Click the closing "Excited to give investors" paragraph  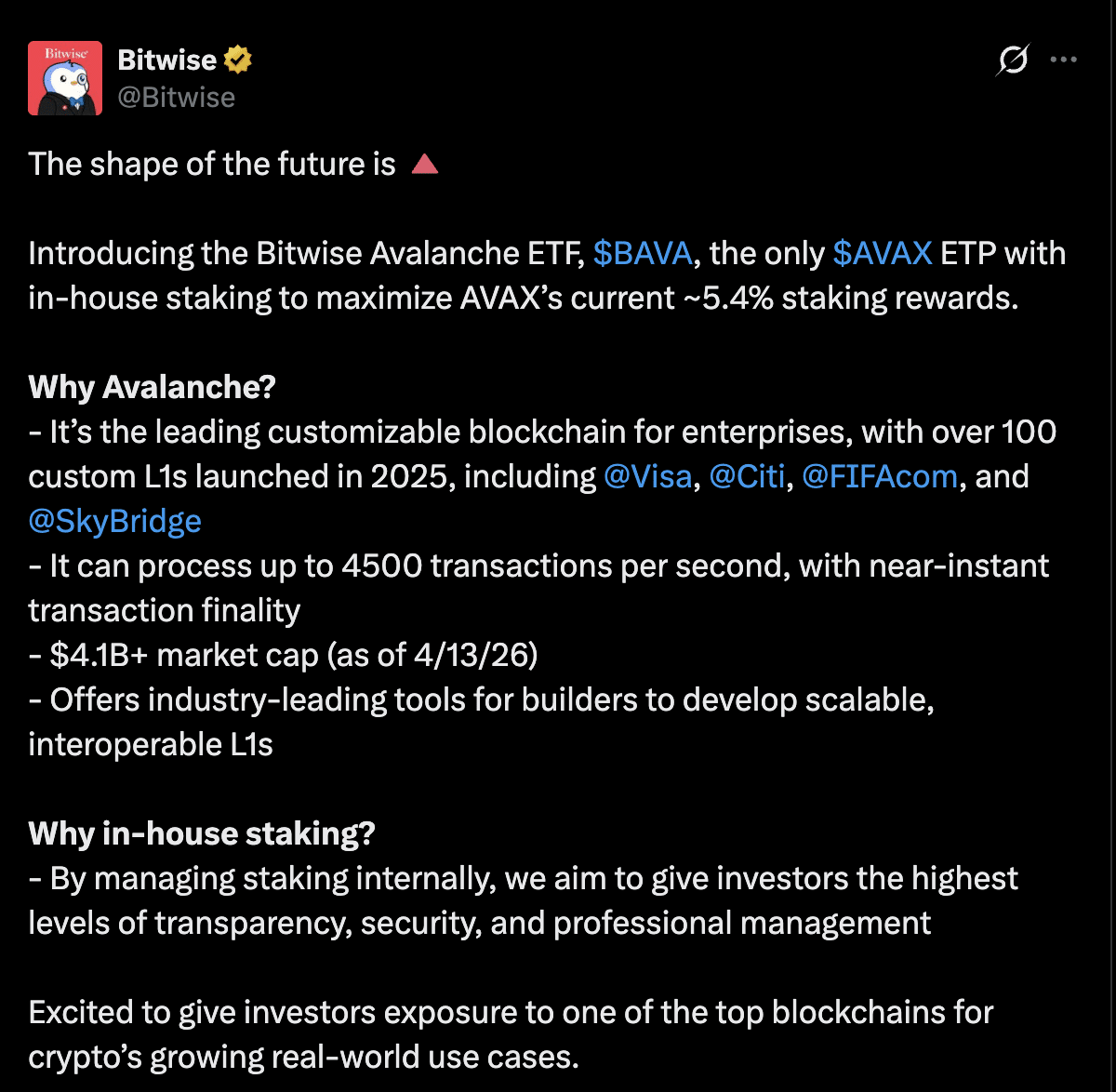click(x=511, y=1012)
